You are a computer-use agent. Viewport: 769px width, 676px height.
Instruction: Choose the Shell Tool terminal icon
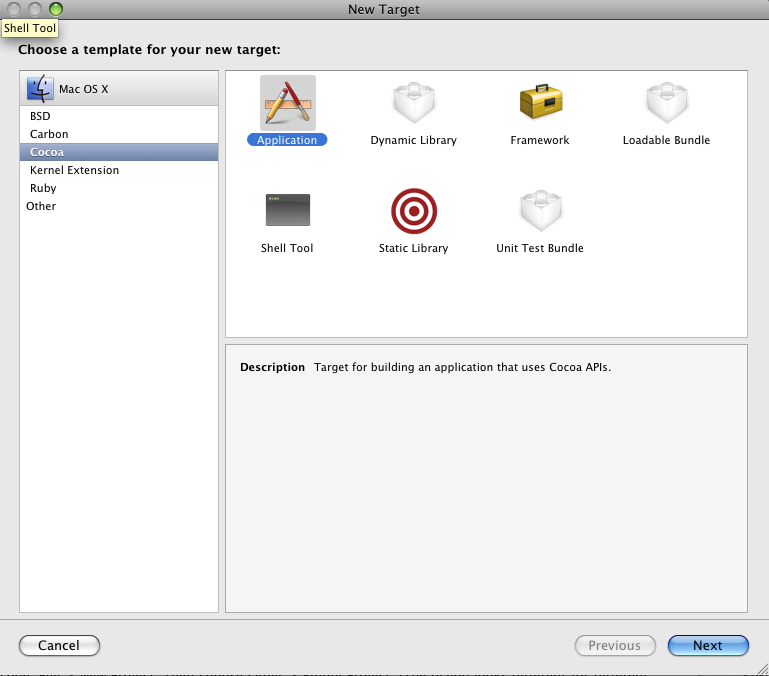tap(287, 210)
